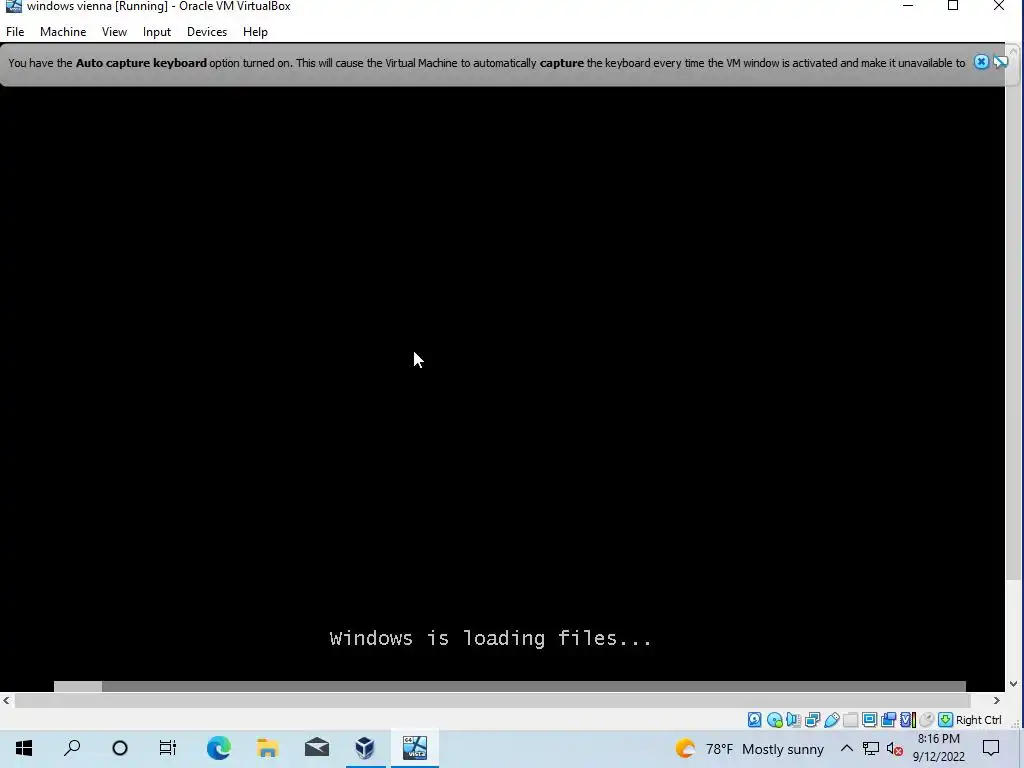Open the clock showing 8:16 PM
Screen dimensions: 1024x768
click(x=938, y=748)
